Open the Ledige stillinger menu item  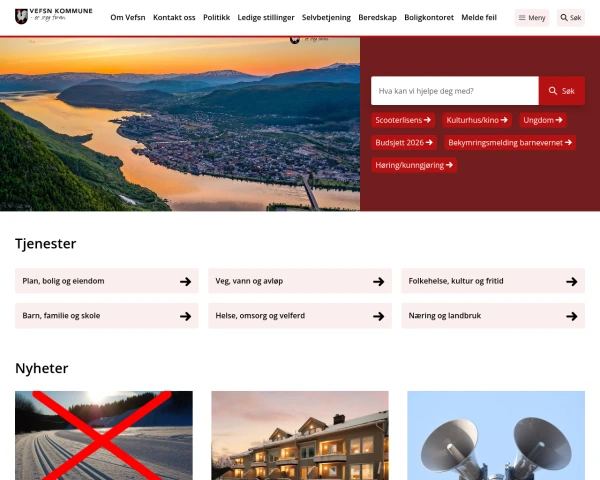[x=266, y=18]
